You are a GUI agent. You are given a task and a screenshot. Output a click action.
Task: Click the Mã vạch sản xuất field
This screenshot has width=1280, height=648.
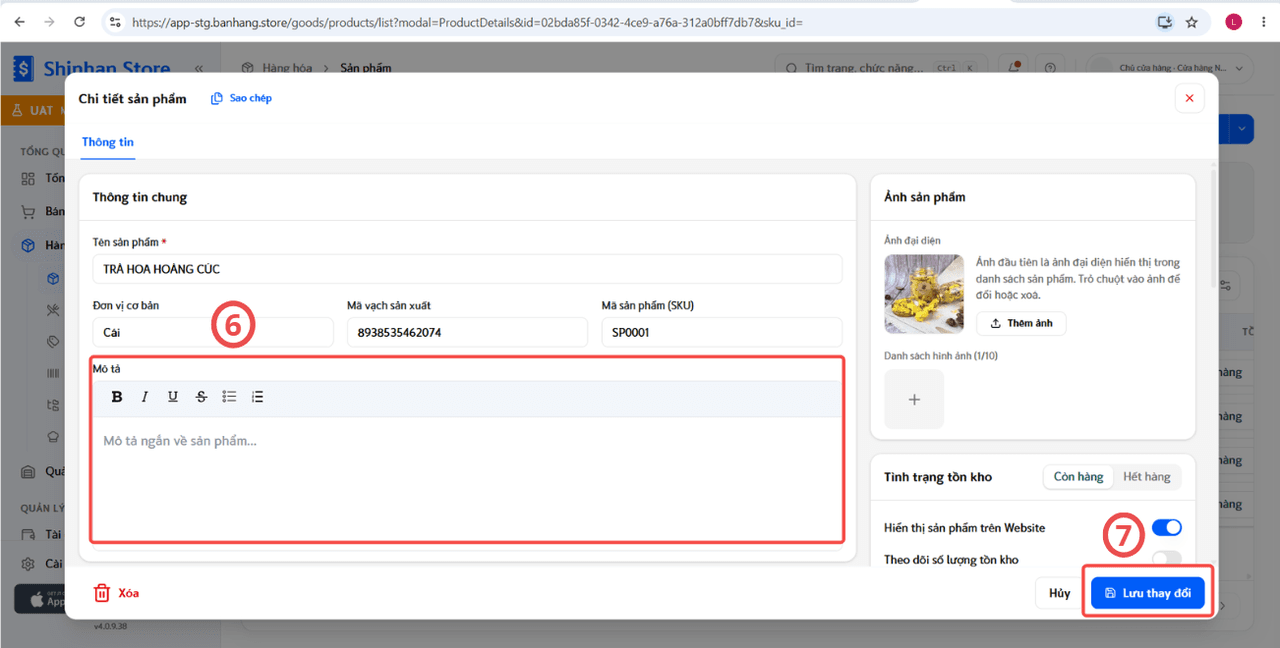coord(467,332)
